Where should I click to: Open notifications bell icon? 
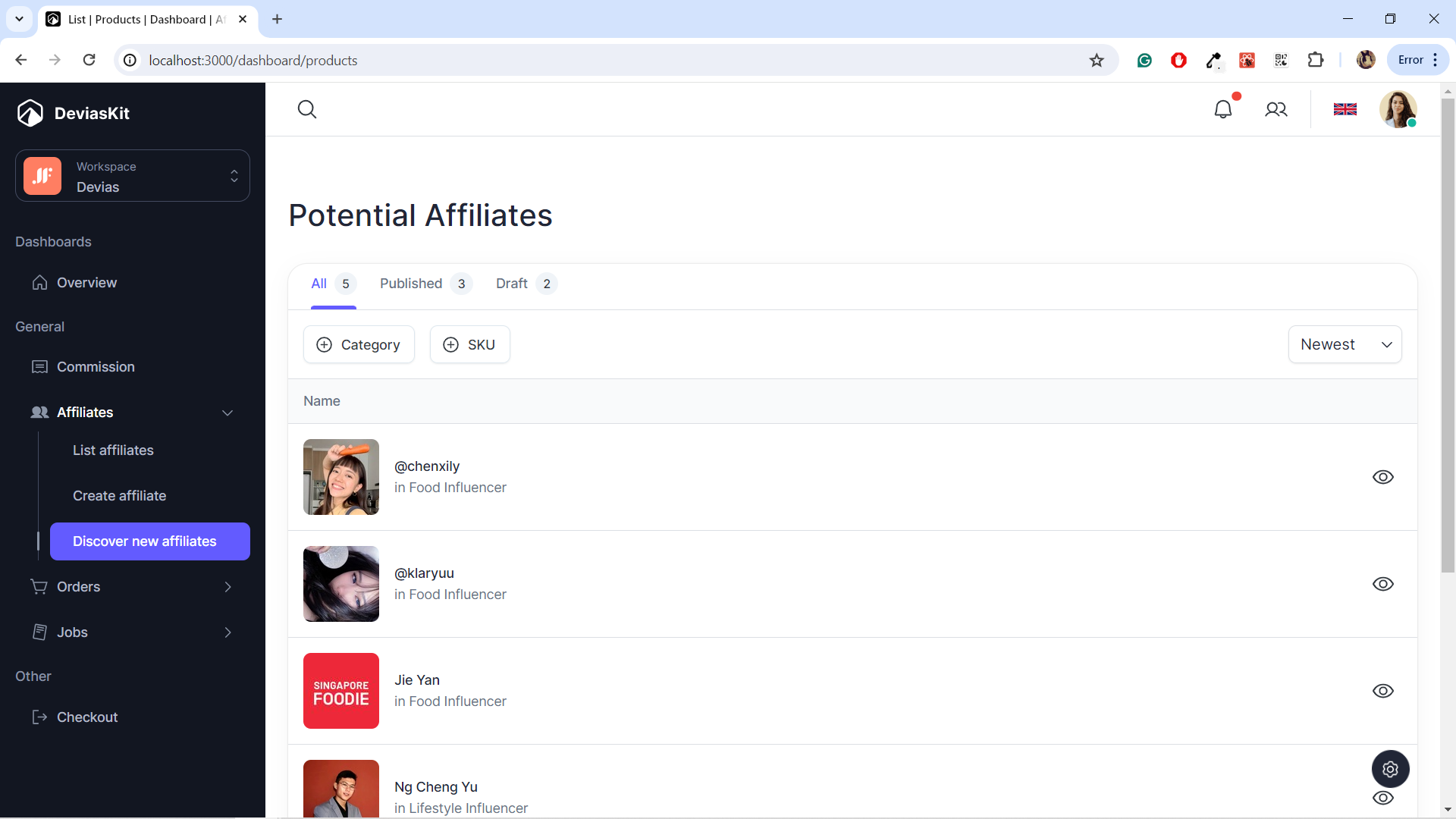pos(1222,109)
